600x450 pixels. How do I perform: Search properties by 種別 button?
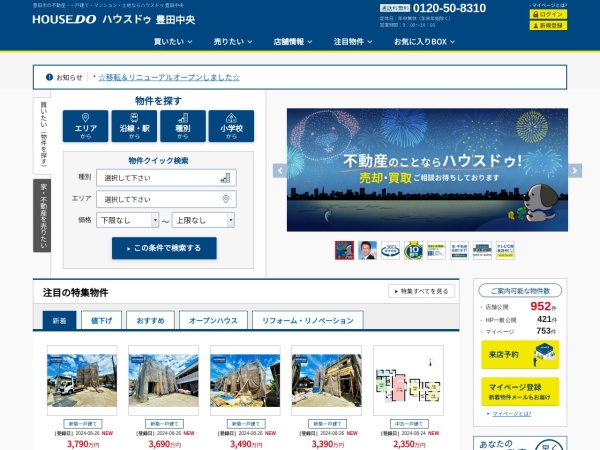(183, 126)
